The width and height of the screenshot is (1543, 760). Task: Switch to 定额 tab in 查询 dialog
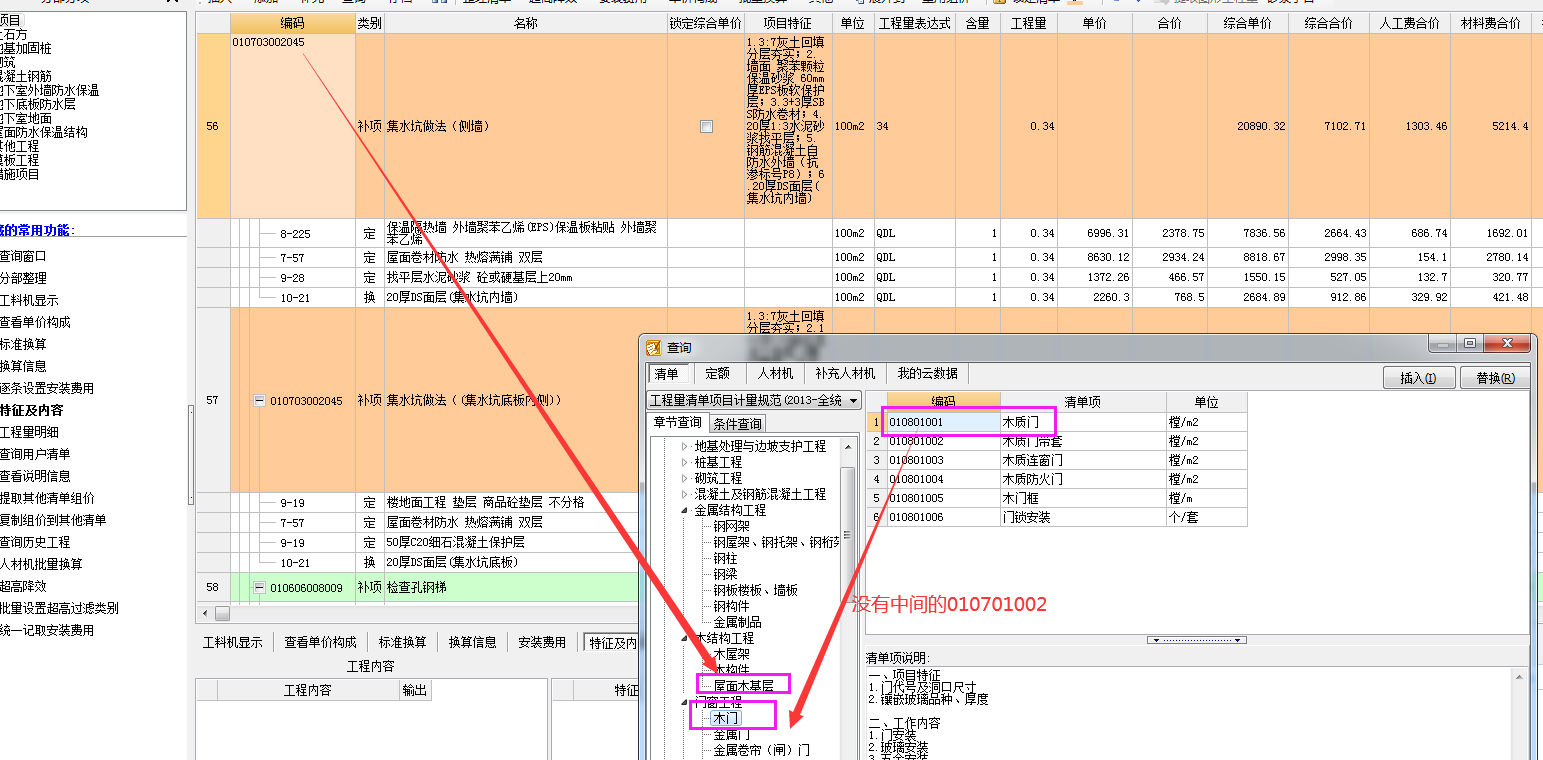718,373
